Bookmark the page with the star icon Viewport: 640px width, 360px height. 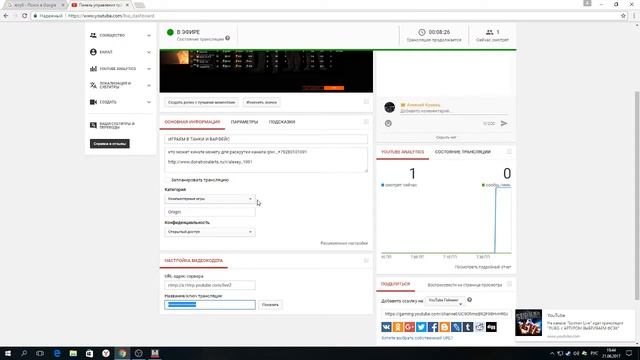623,16
